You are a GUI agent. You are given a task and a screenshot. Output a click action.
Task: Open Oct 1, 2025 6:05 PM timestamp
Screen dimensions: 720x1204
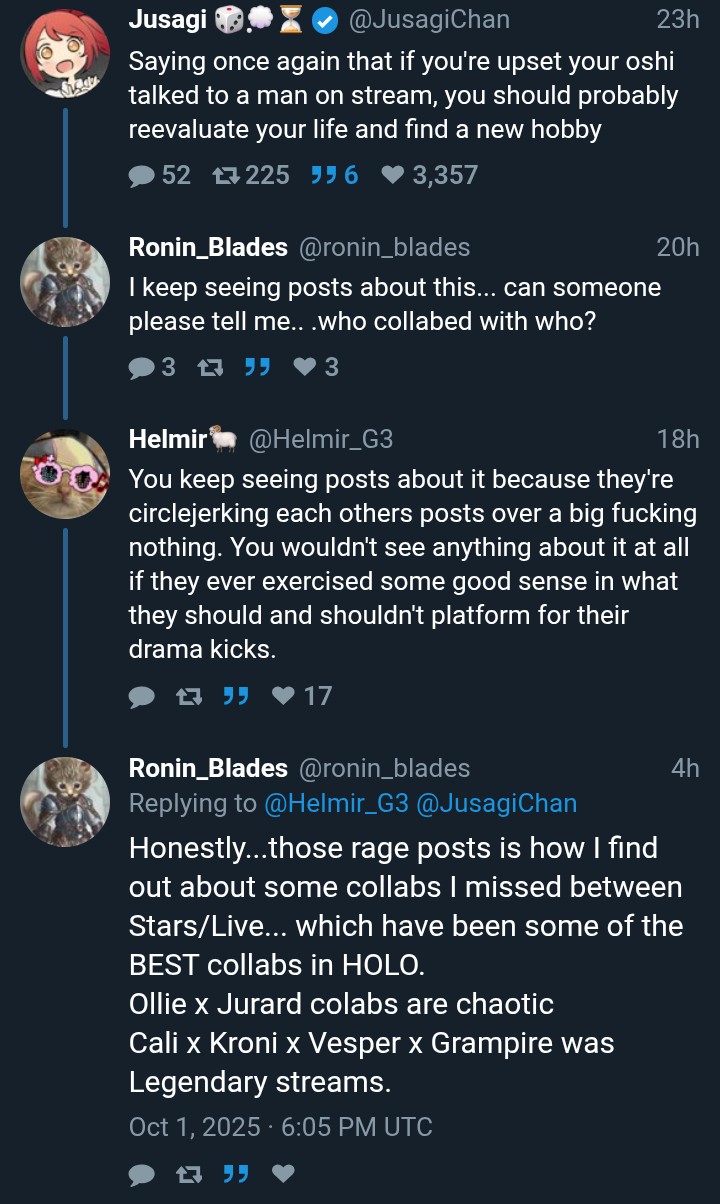[281, 1127]
